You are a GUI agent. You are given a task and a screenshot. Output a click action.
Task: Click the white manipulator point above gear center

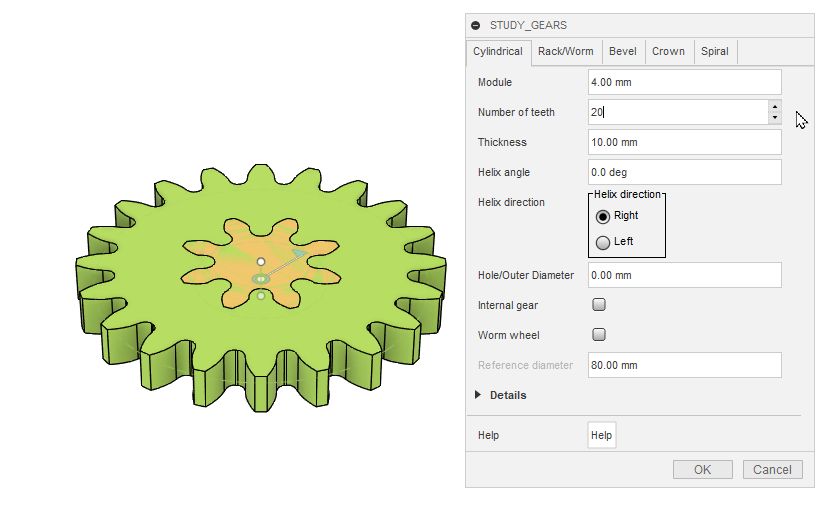261,262
